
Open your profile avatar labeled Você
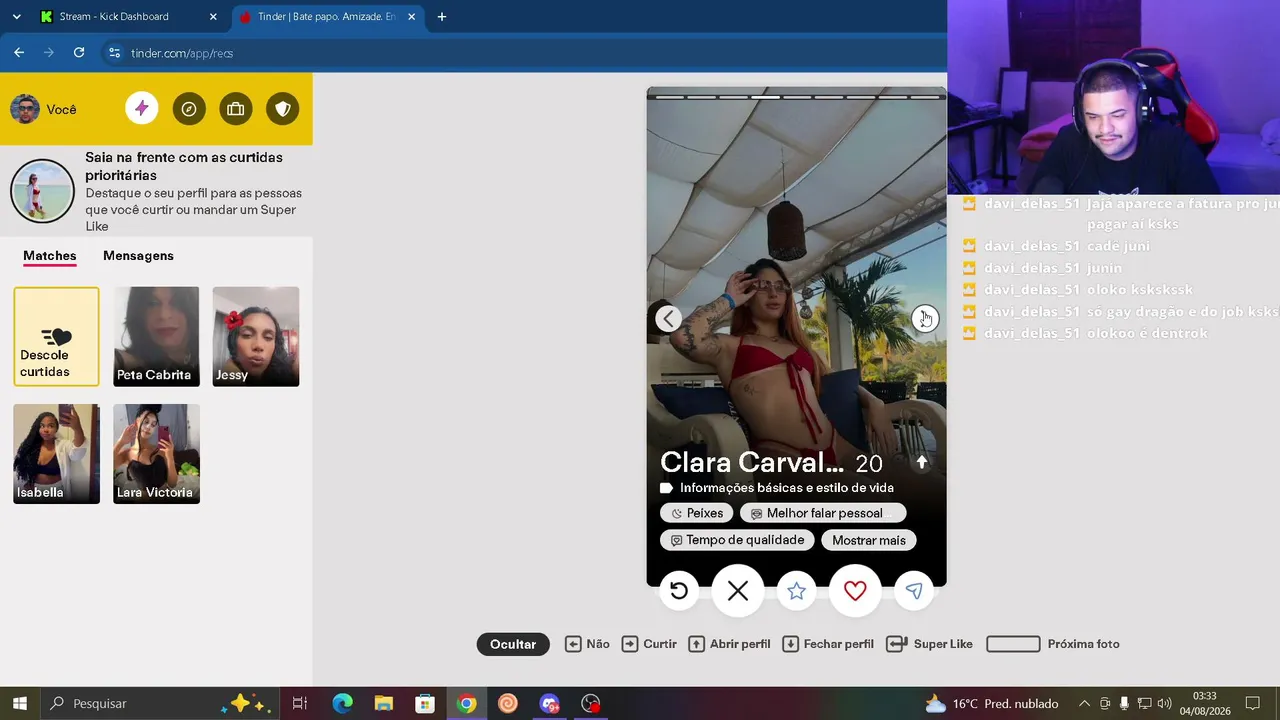pyautogui.click(x=43, y=109)
